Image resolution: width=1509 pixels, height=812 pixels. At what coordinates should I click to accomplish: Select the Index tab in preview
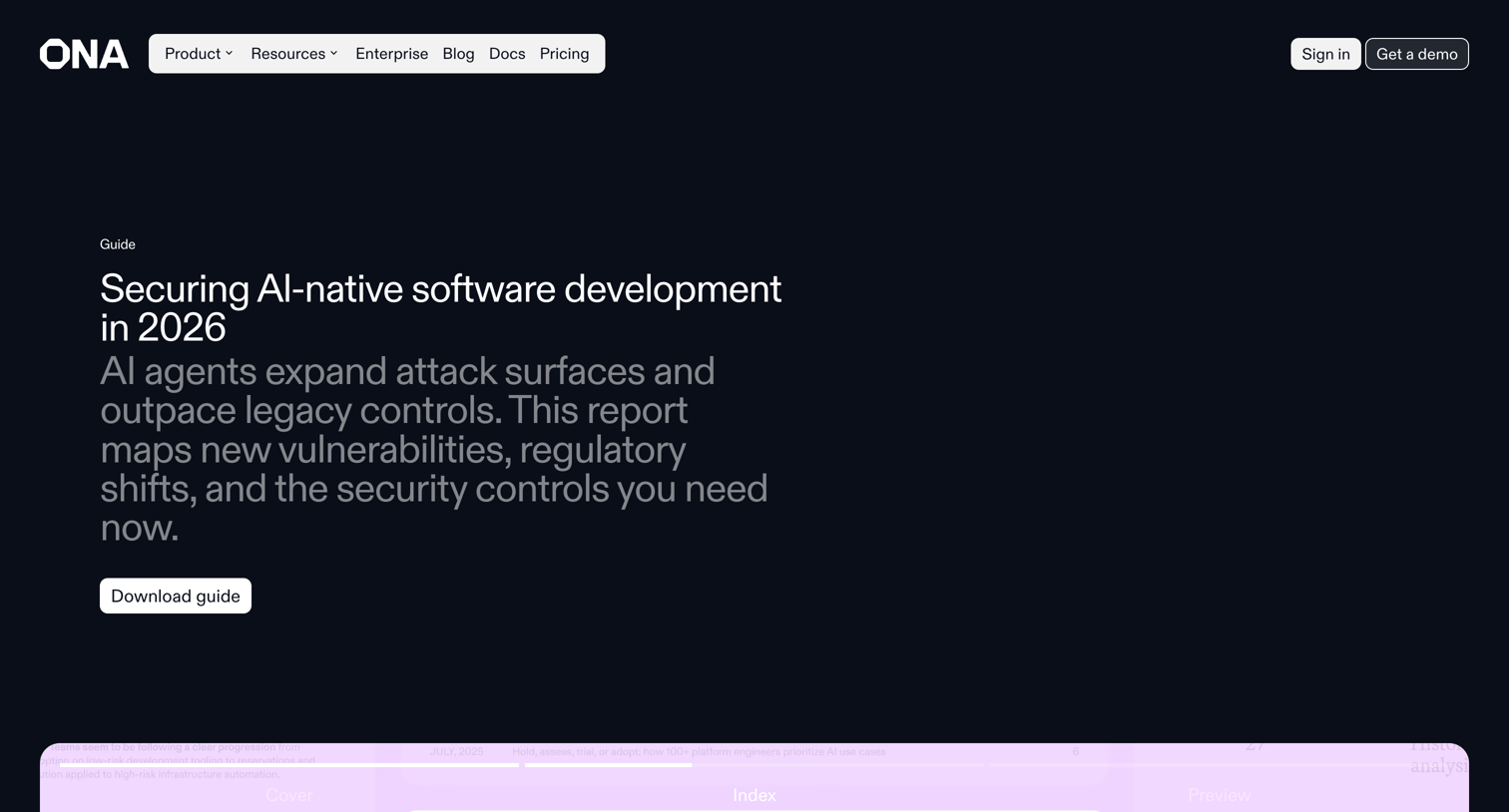[754, 795]
